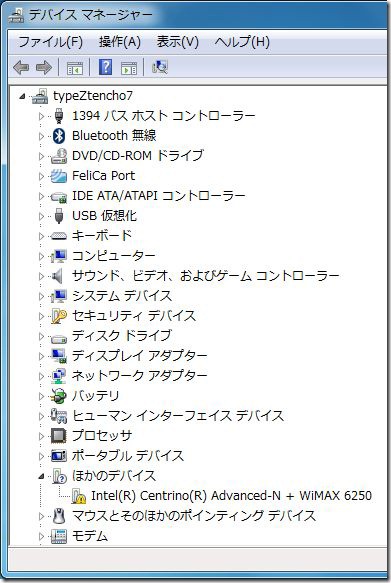391x583 pixels.
Task: Select the ポータブル デバイス label
Action: pos(128,456)
